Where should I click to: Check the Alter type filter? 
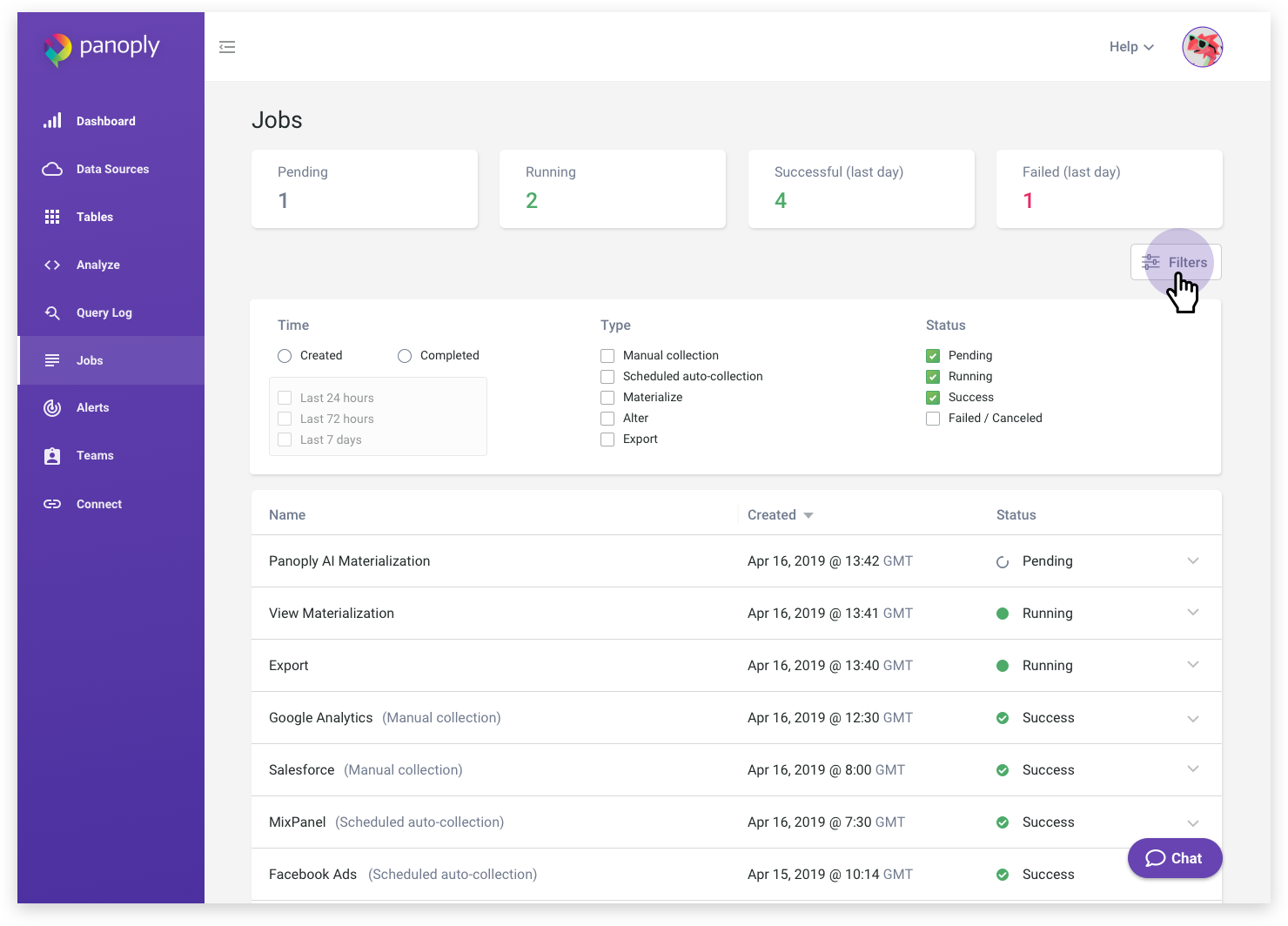click(607, 419)
